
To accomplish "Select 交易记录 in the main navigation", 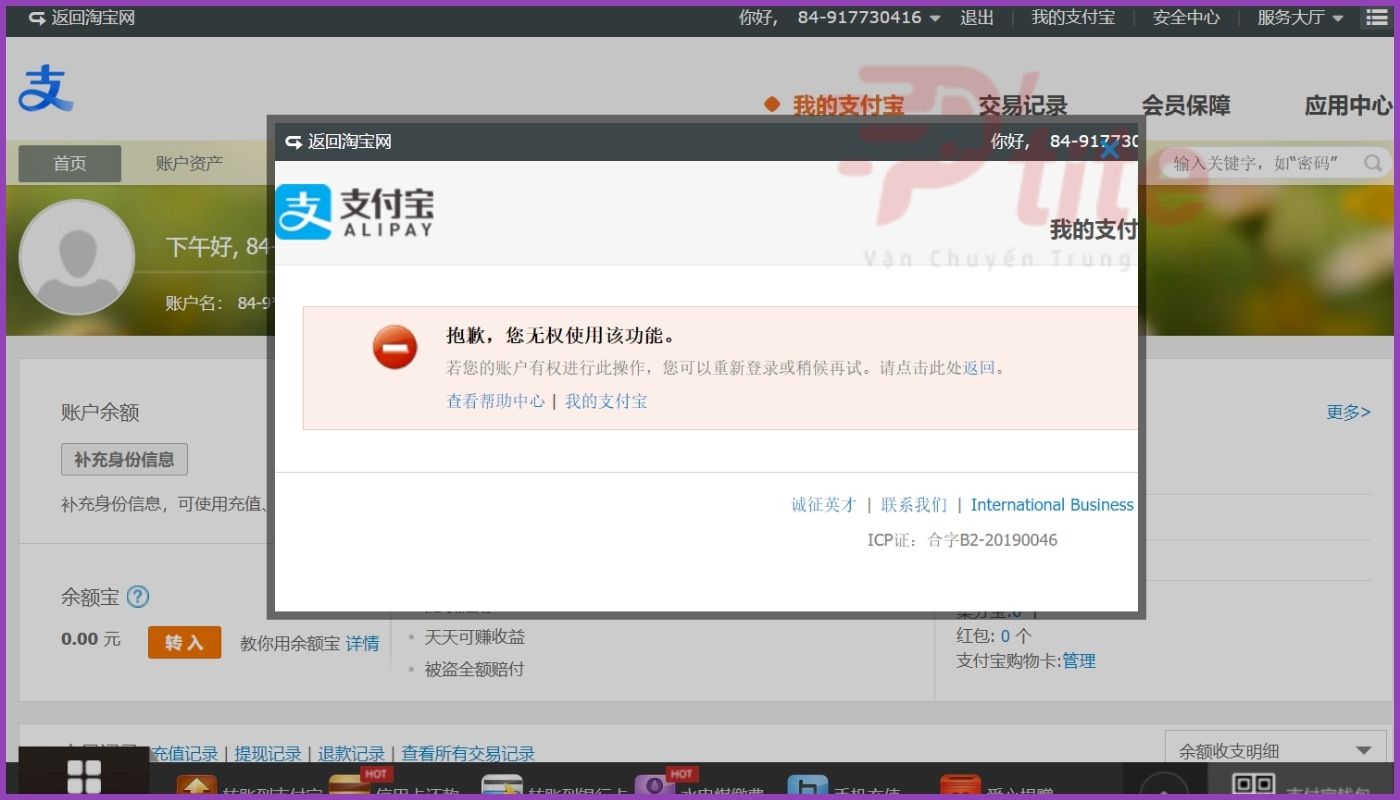I will (1023, 105).
